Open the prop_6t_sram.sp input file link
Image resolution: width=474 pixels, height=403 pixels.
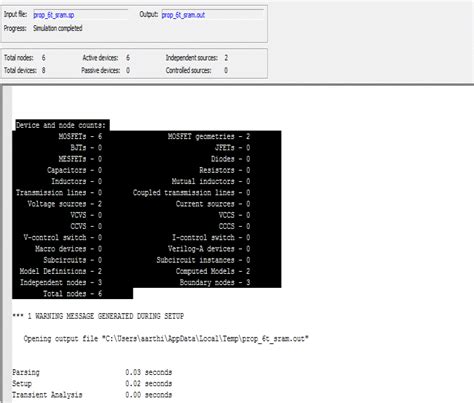[54, 15]
